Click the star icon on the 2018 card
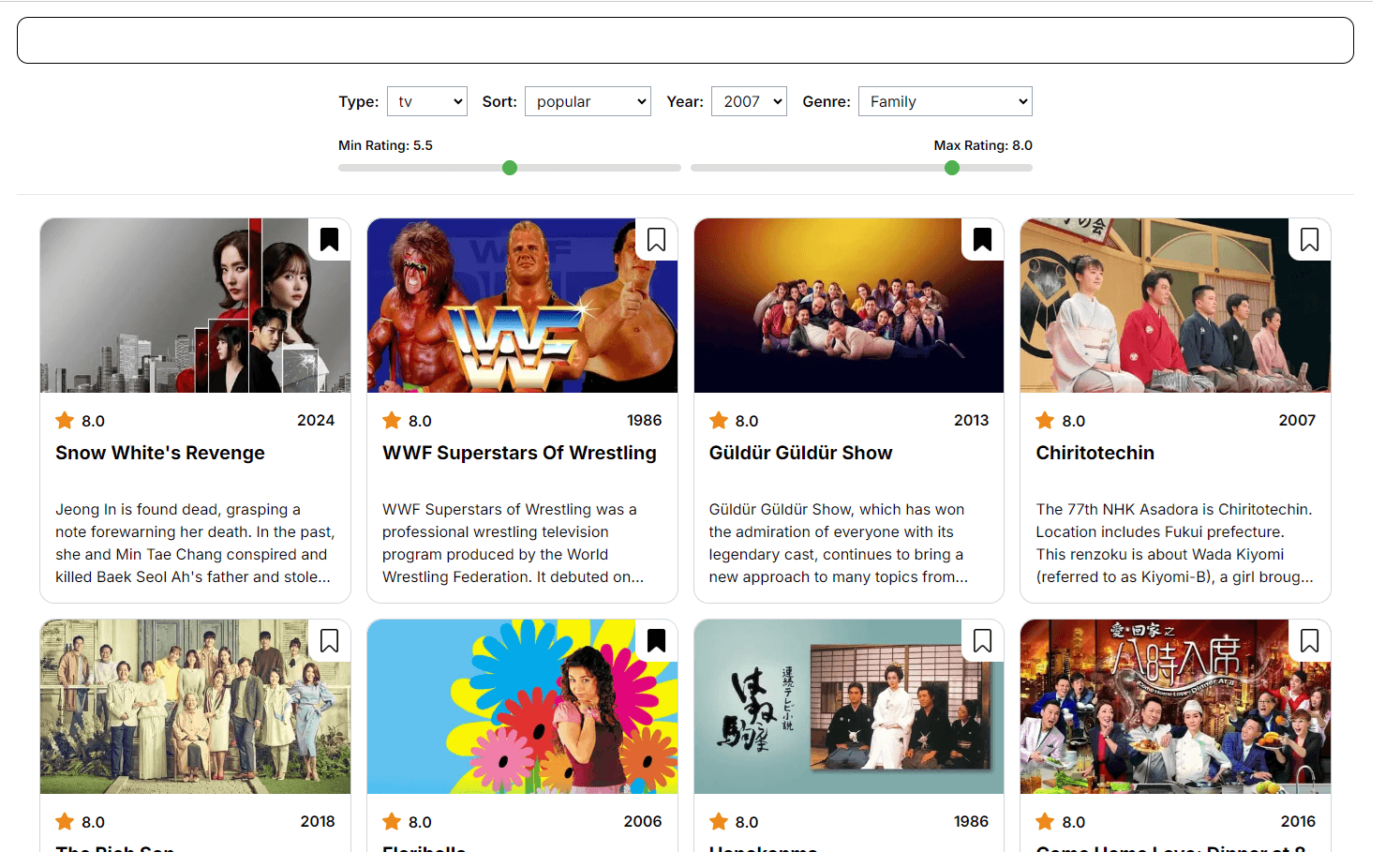The width and height of the screenshot is (1400, 852). (x=65, y=821)
